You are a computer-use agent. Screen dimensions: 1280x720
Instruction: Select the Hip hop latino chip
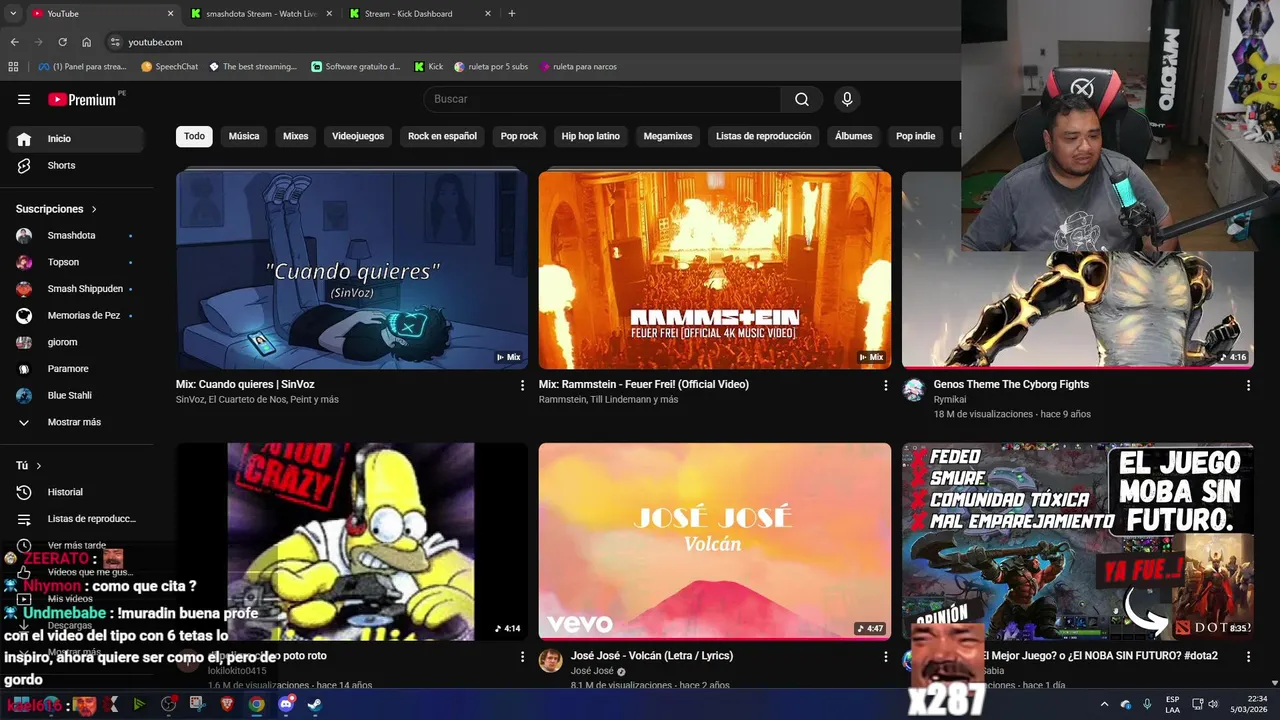(x=591, y=136)
